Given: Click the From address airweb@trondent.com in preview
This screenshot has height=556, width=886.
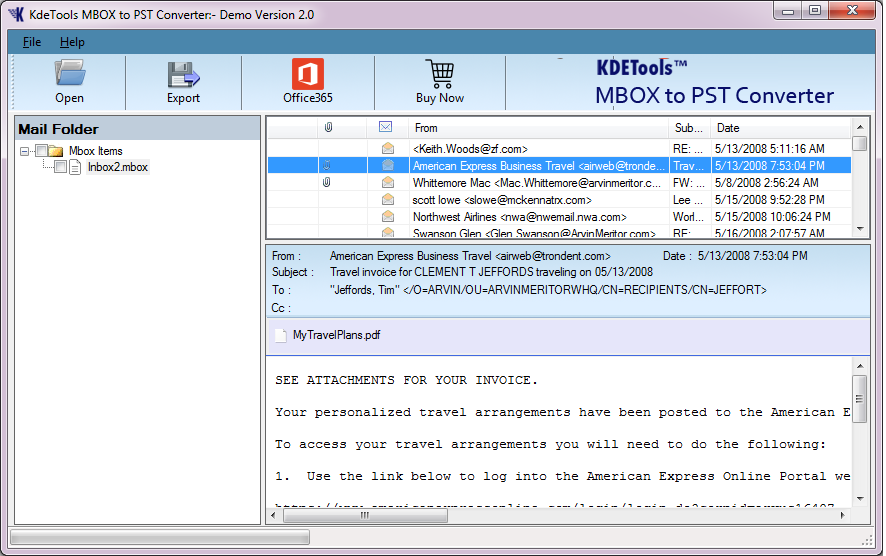Looking at the screenshot, I should (553, 256).
